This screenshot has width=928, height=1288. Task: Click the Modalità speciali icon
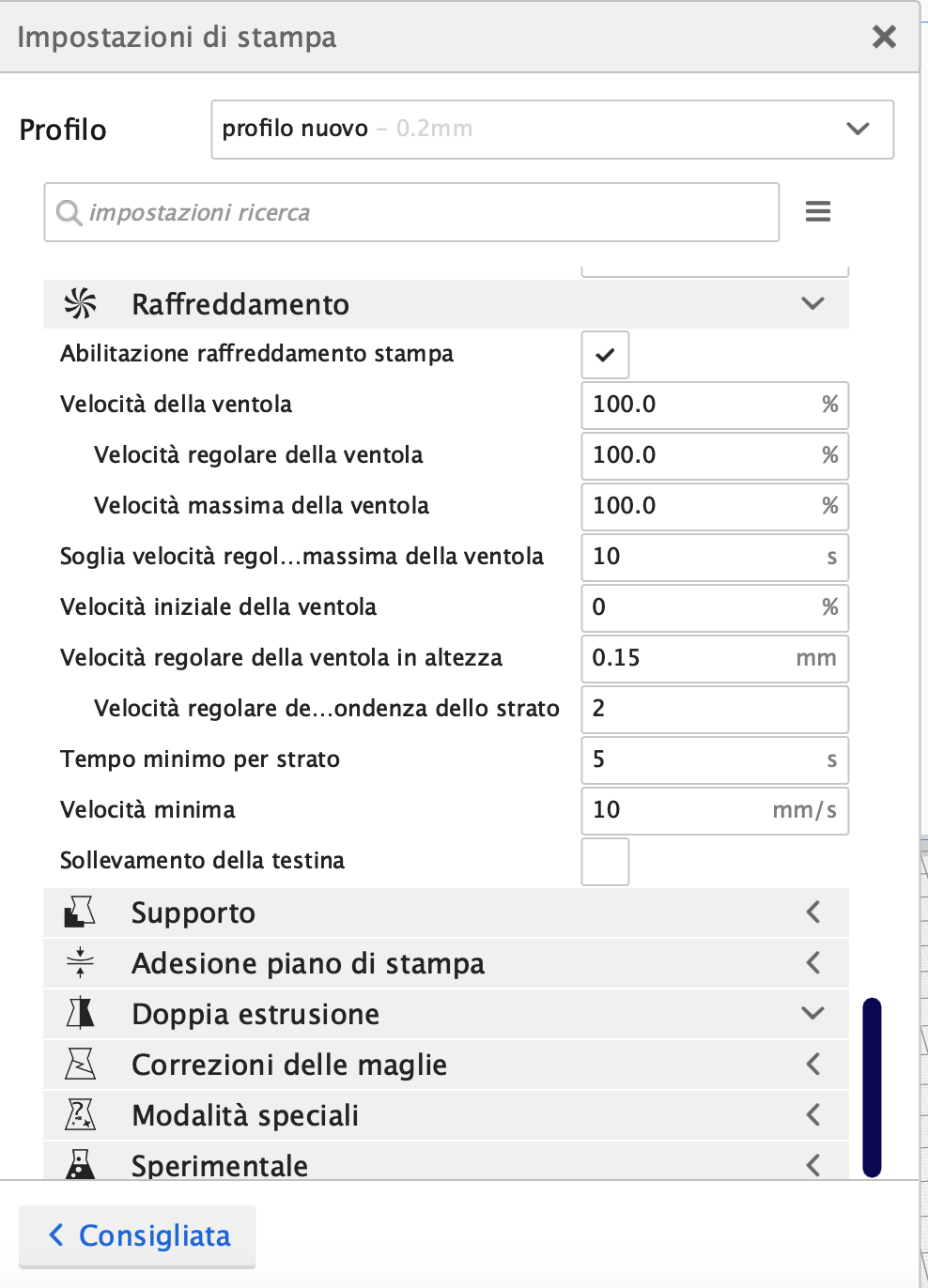(x=80, y=1114)
